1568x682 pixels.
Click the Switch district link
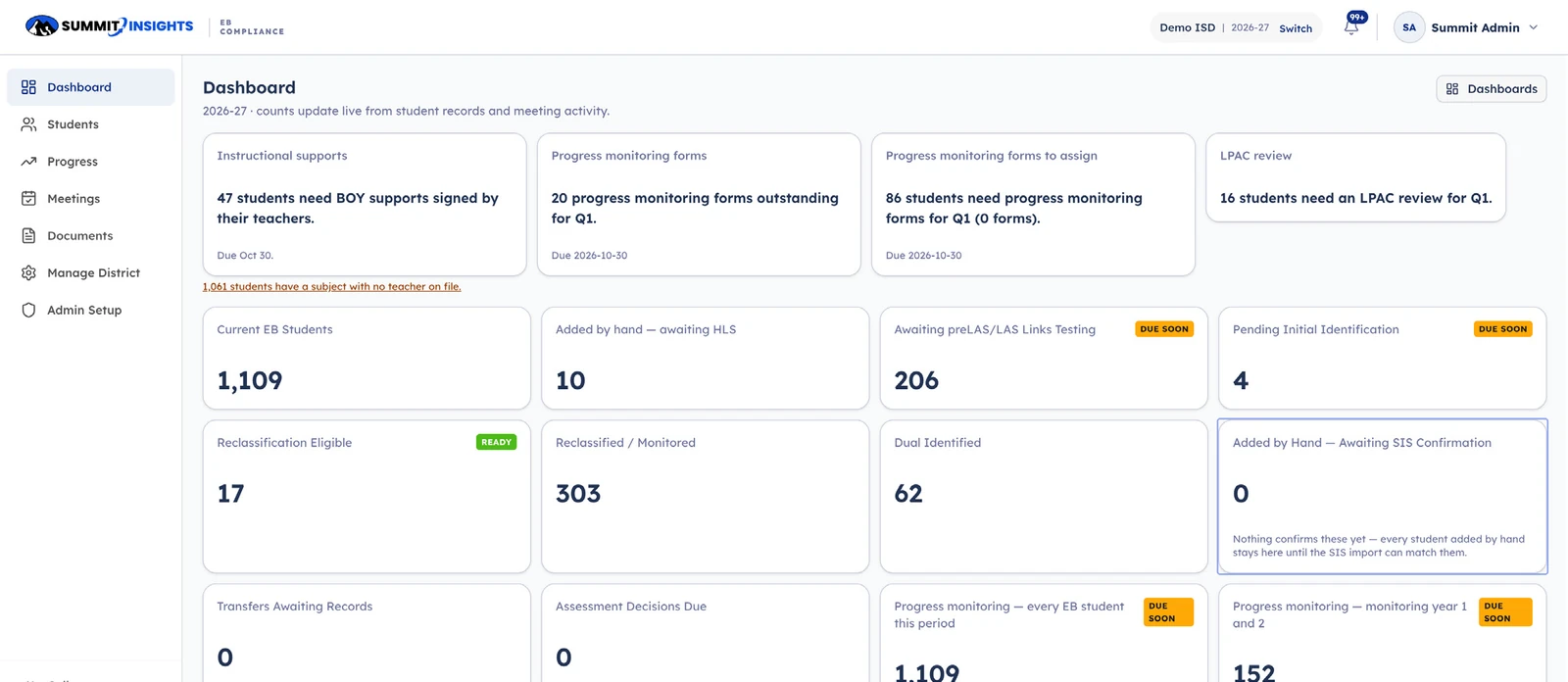tap(1296, 28)
